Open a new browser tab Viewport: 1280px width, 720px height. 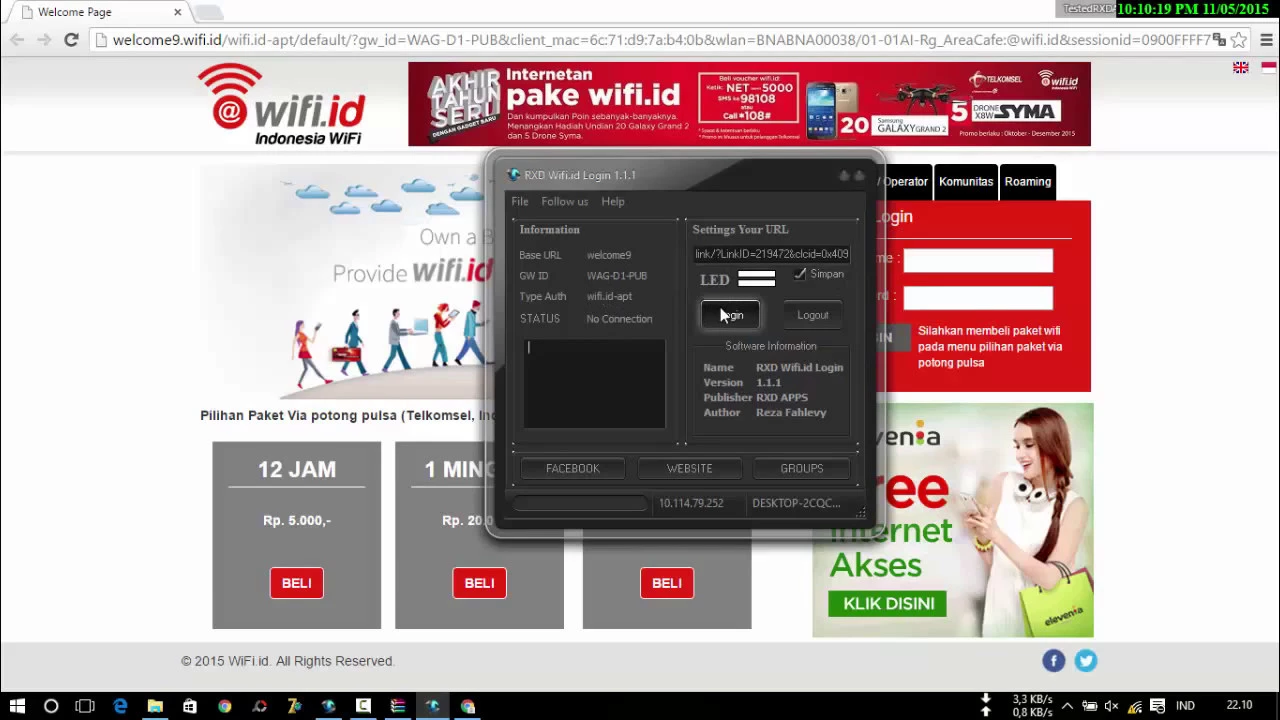pyautogui.click(x=209, y=12)
